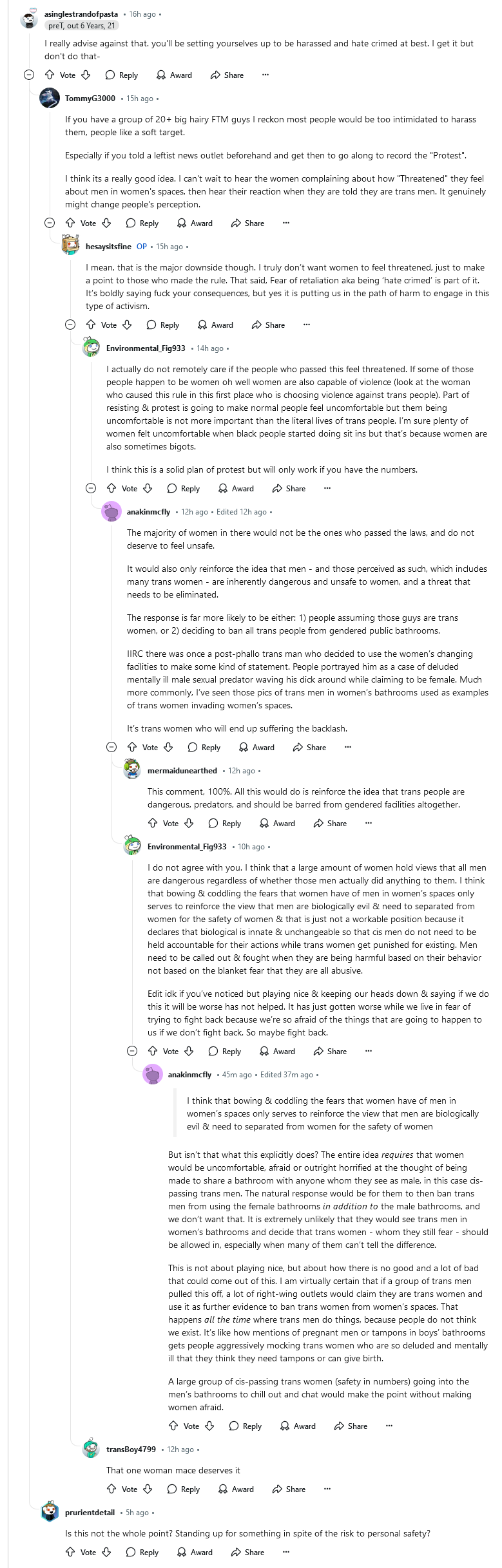Viewport: 502px width, 1568px height.
Task: Upvote mermaidunearthed's comment
Action: coord(153,823)
